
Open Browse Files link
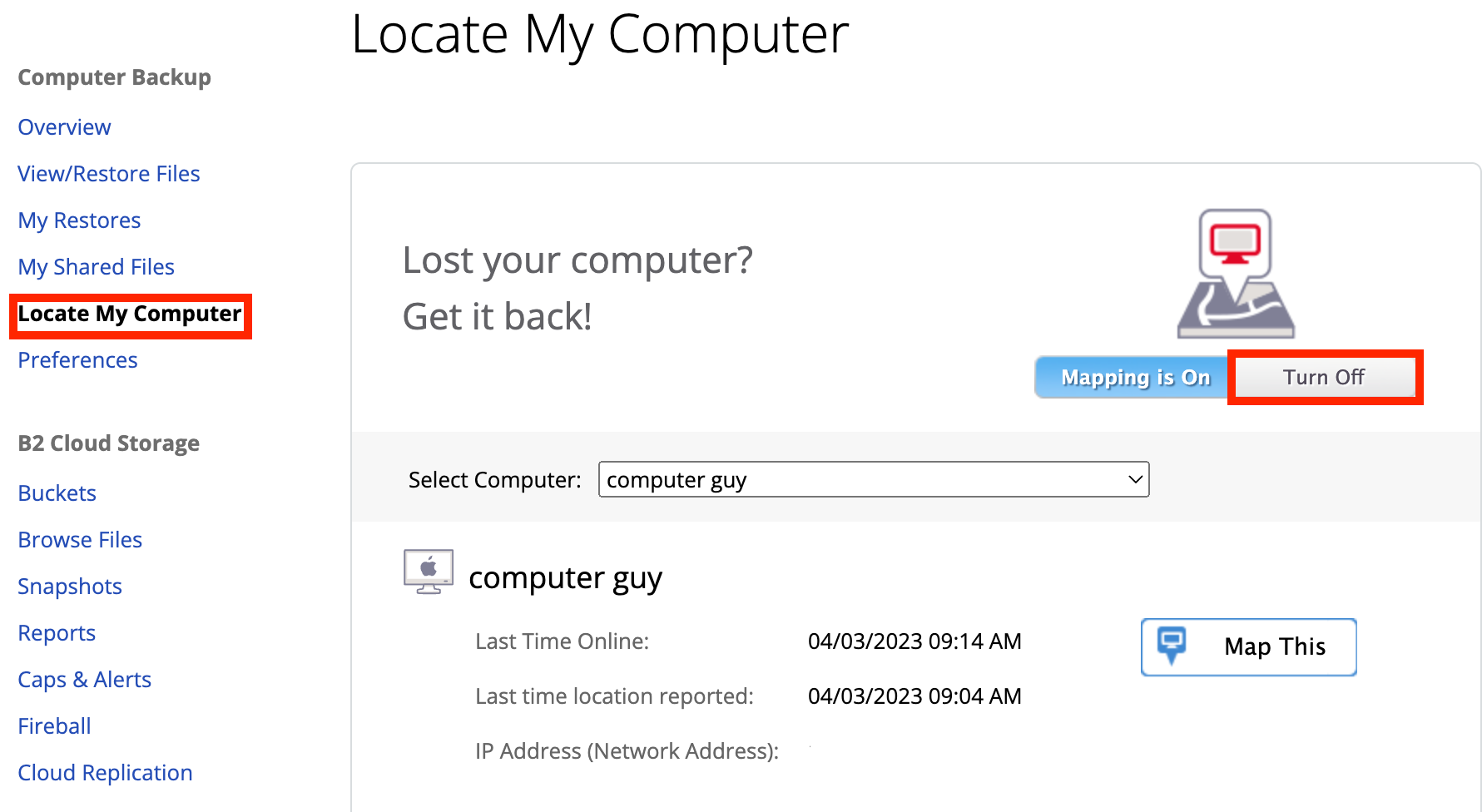[x=80, y=540]
